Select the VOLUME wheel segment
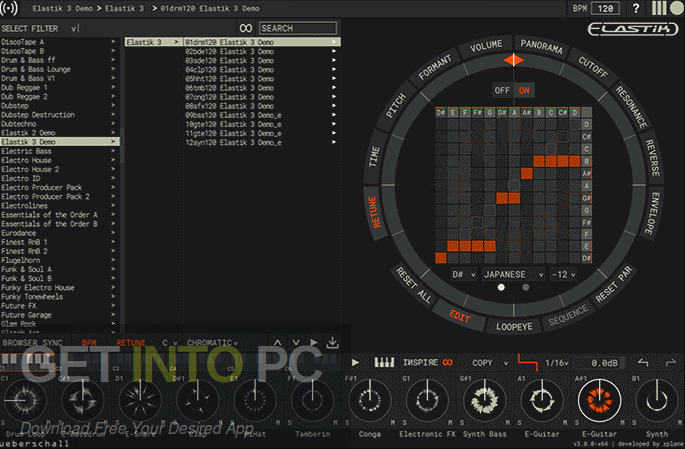 click(x=486, y=46)
